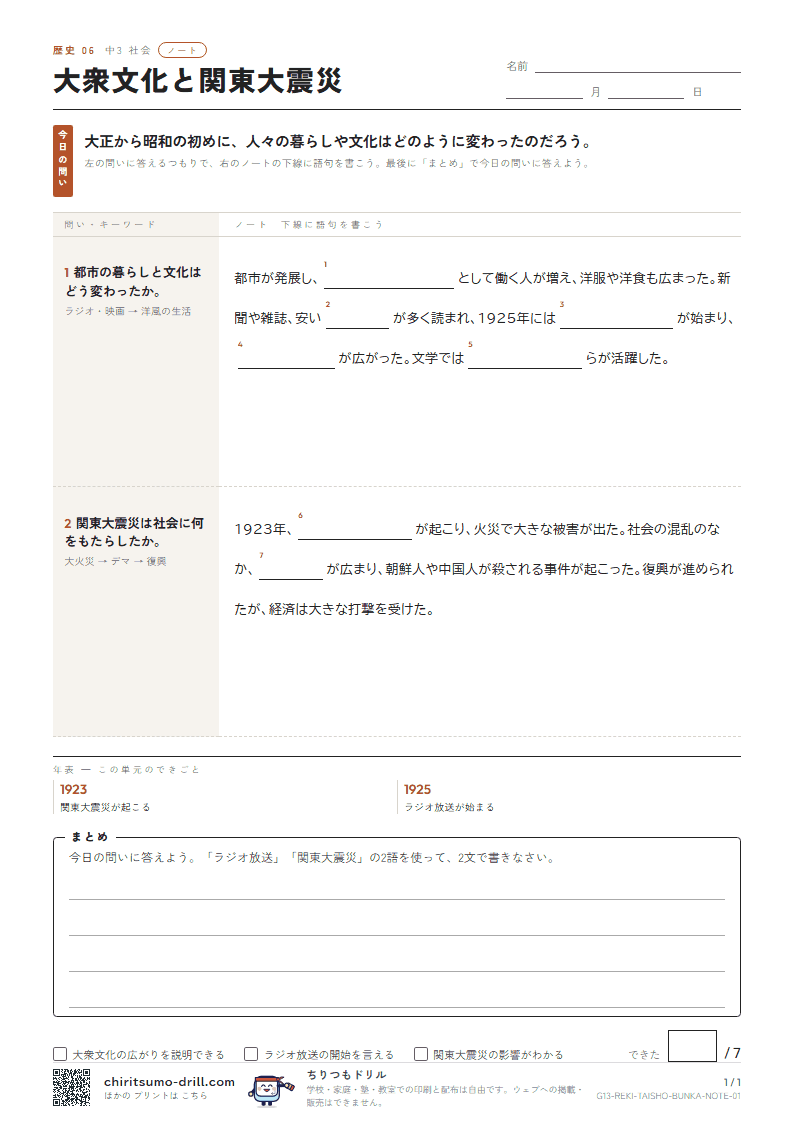Image resolution: width=794 pixels, height=1123 pixels.
Task: Click blank 5 after 文学では
Action: (x=525, y=359)
